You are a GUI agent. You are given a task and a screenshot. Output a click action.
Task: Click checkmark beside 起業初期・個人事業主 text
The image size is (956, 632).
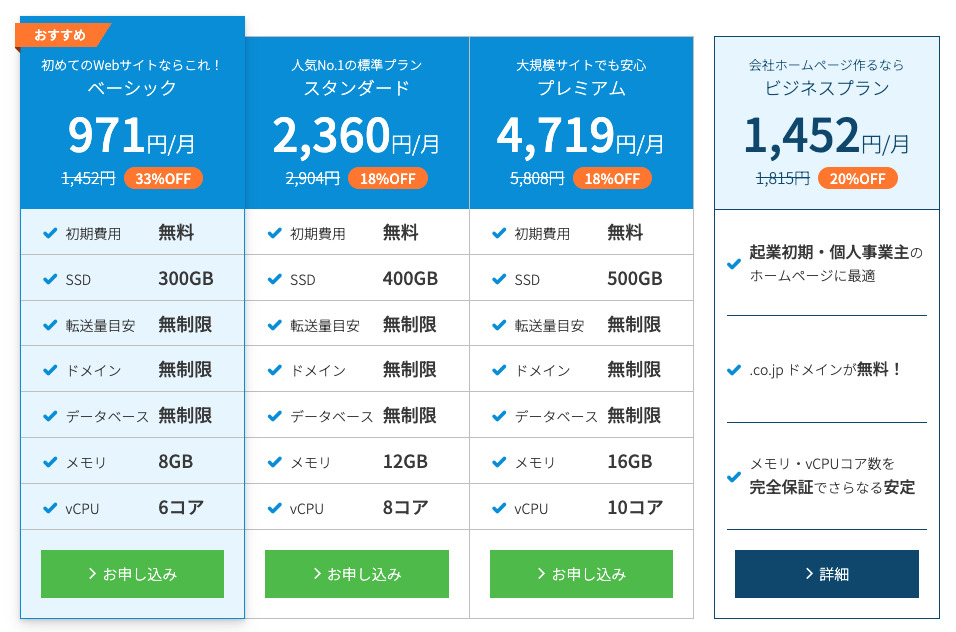point(735,264)
